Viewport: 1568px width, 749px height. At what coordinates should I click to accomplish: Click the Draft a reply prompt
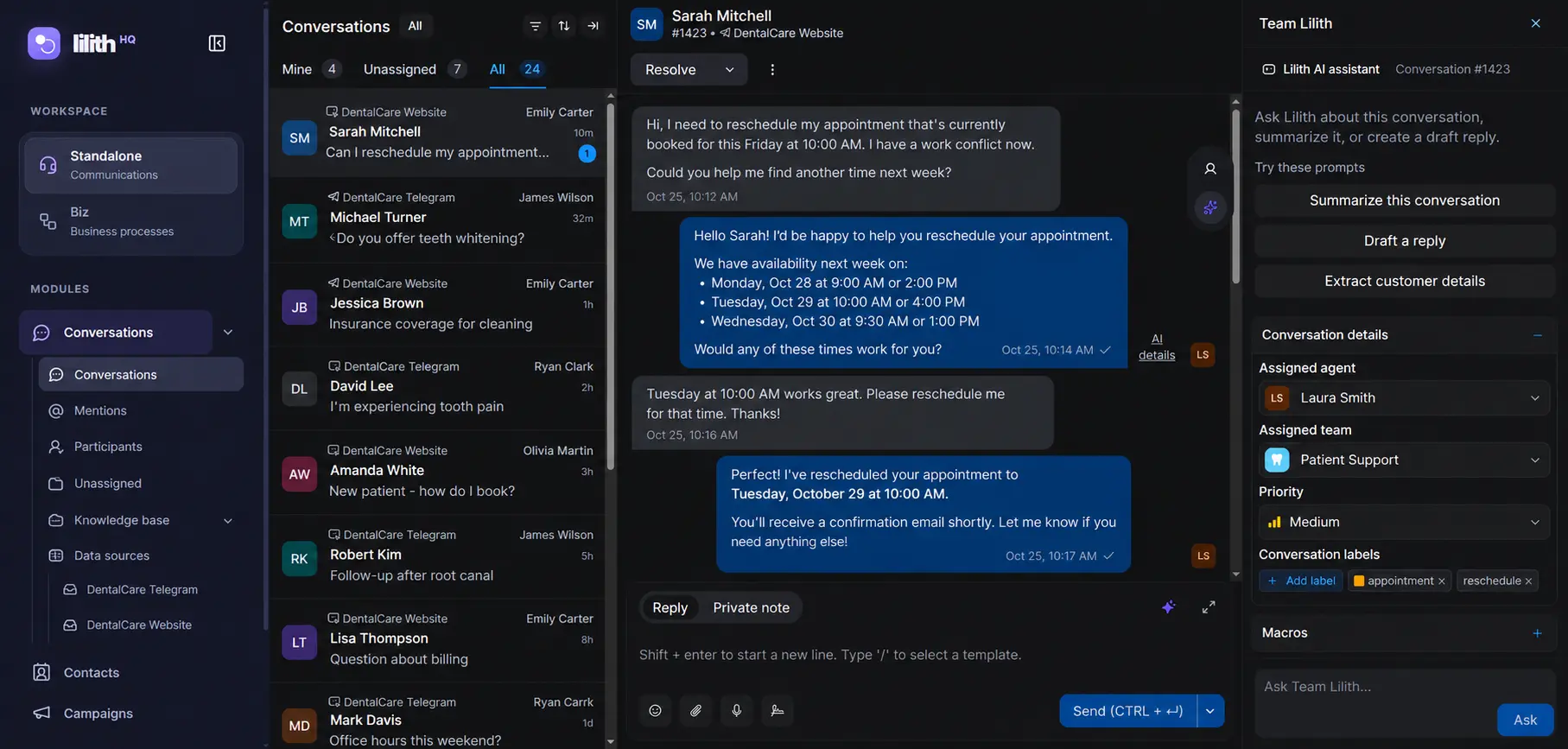click(1405, 241)
